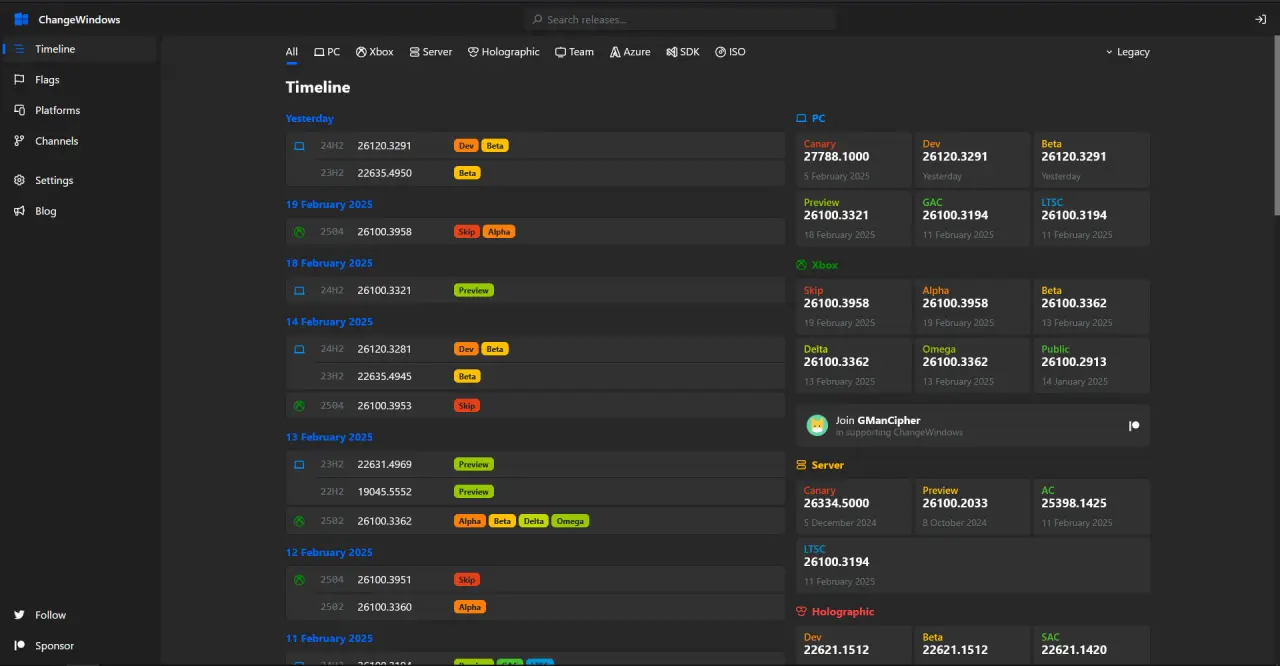Click the PC icon for build 22631.4969
1280x666 pixels.
(299, 465)
